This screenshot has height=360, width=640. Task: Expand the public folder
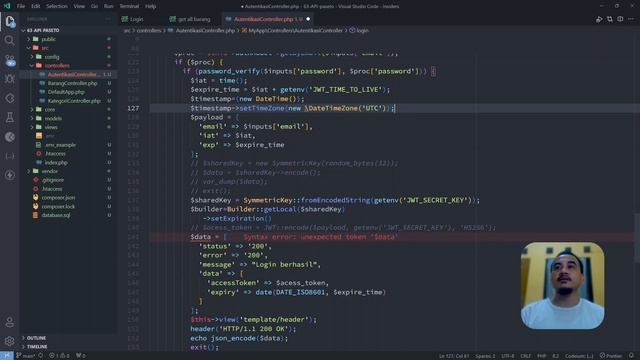click(x=49, y=39)
